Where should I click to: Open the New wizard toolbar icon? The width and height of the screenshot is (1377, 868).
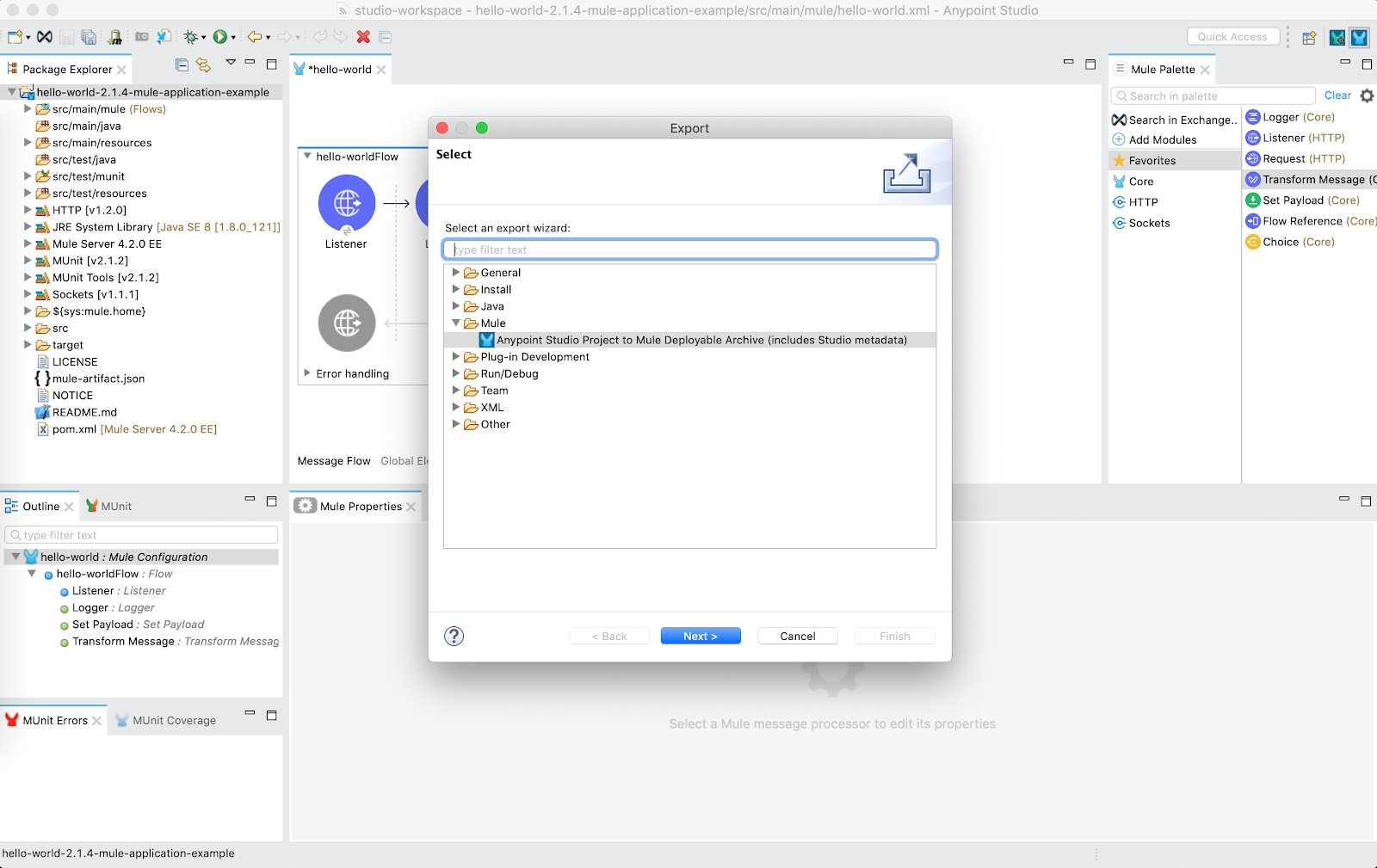15,37
